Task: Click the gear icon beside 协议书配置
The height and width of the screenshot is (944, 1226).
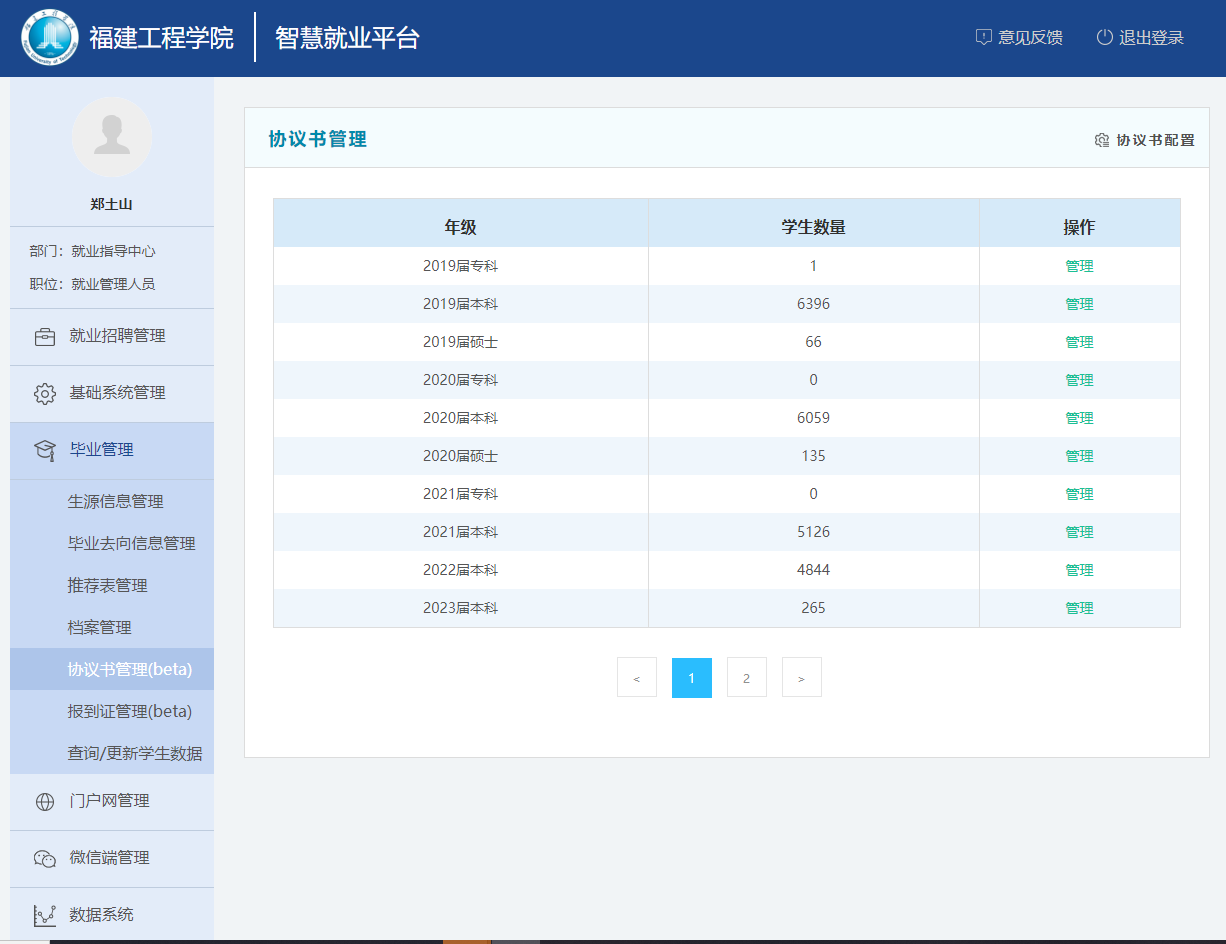Action: click(x=1102, y=140)
